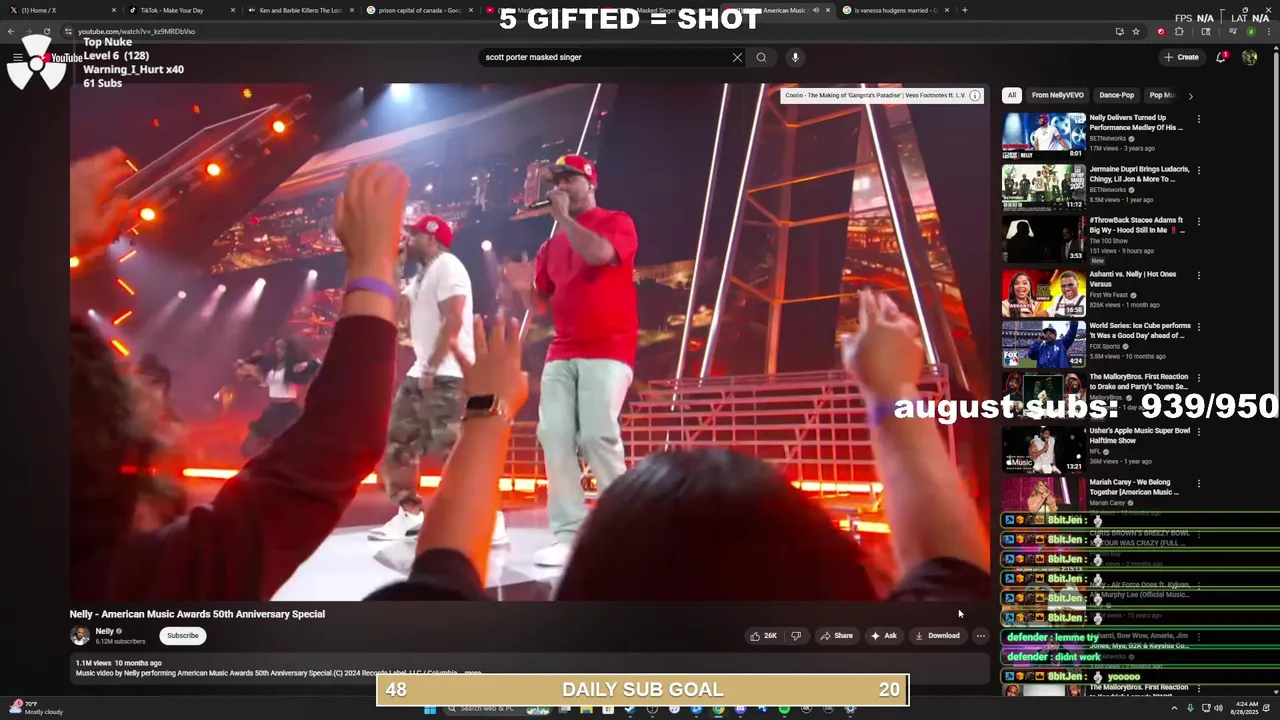
Task: Click the Ask button below the video
Action: pyautogui.click(x=883, y=636)
